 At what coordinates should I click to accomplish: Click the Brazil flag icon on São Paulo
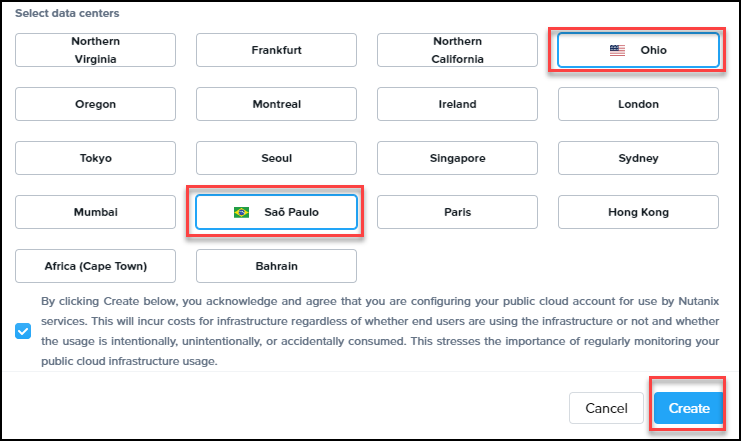pos(241,212)
